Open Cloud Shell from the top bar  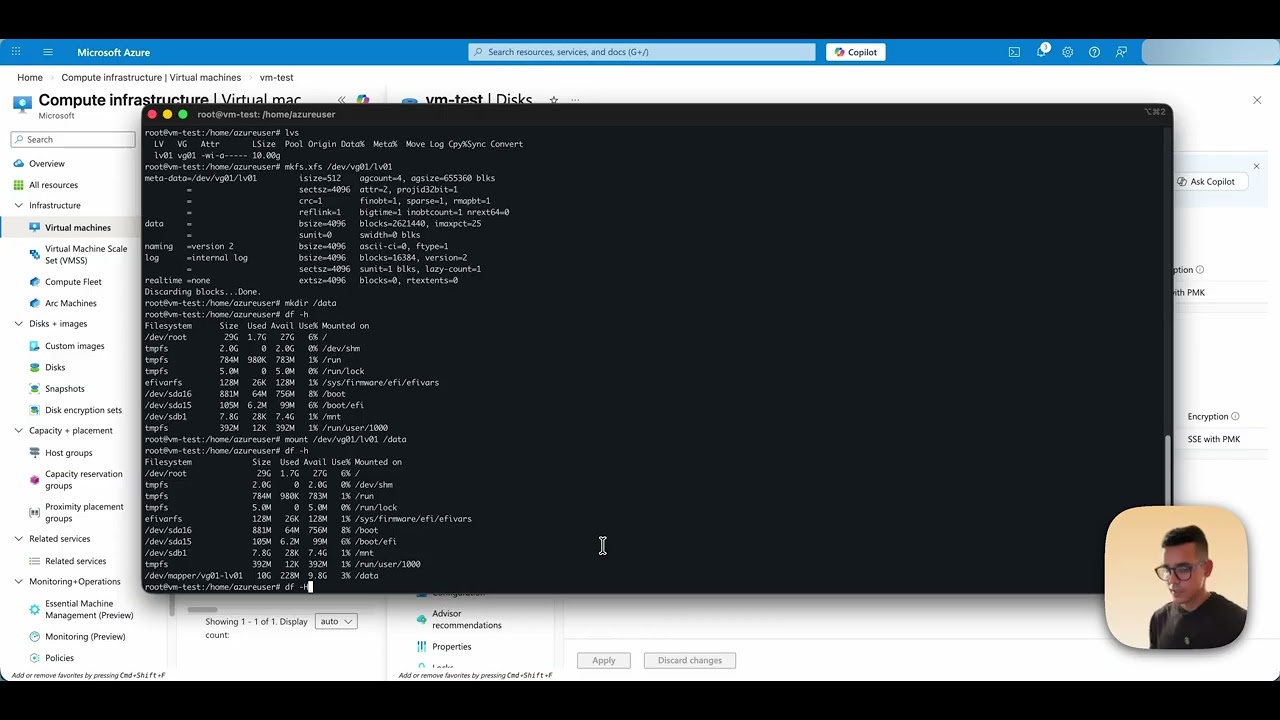click(x=1014, y=52)
